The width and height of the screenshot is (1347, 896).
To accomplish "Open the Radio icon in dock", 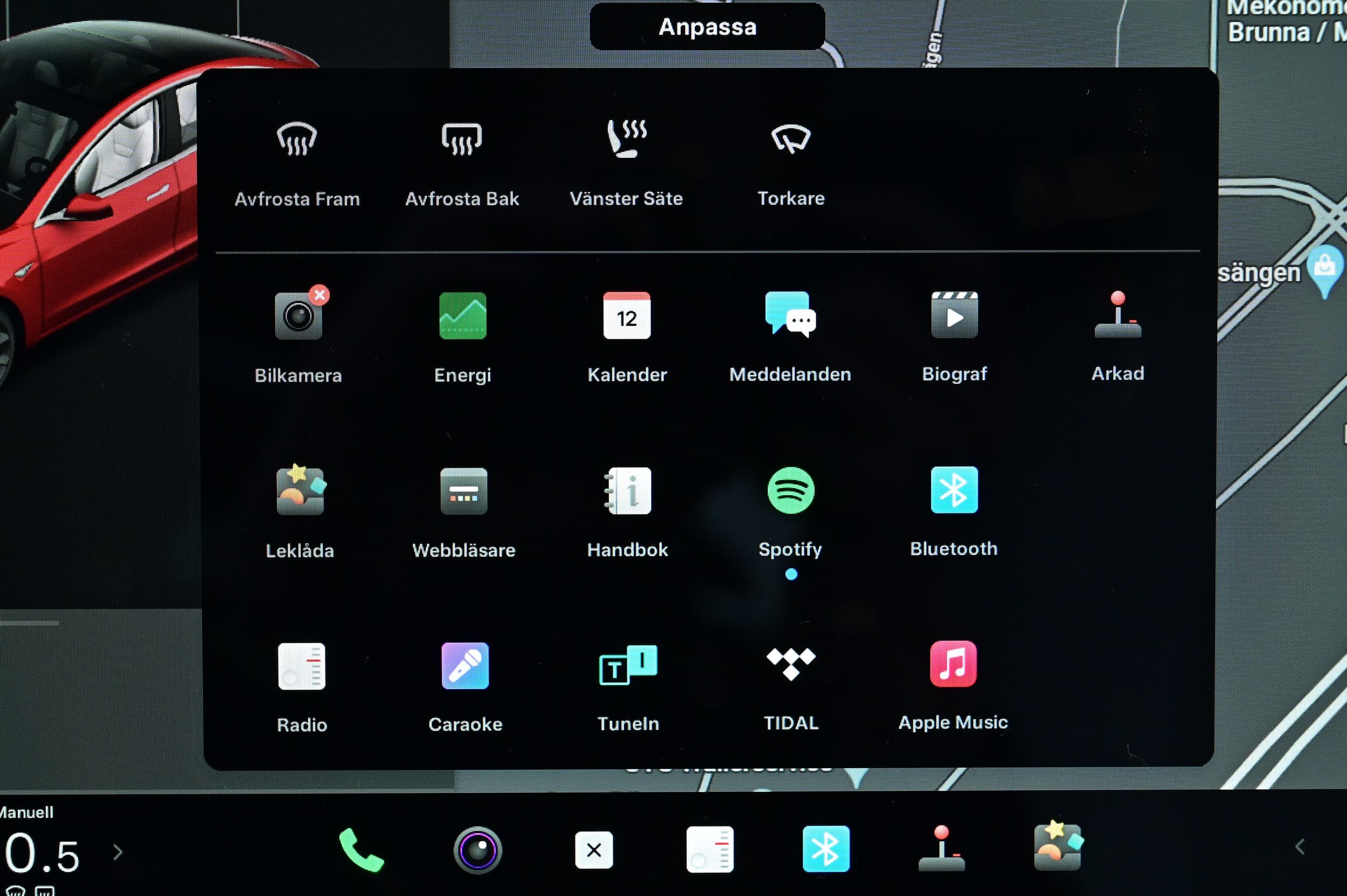I will coord(710,849).
